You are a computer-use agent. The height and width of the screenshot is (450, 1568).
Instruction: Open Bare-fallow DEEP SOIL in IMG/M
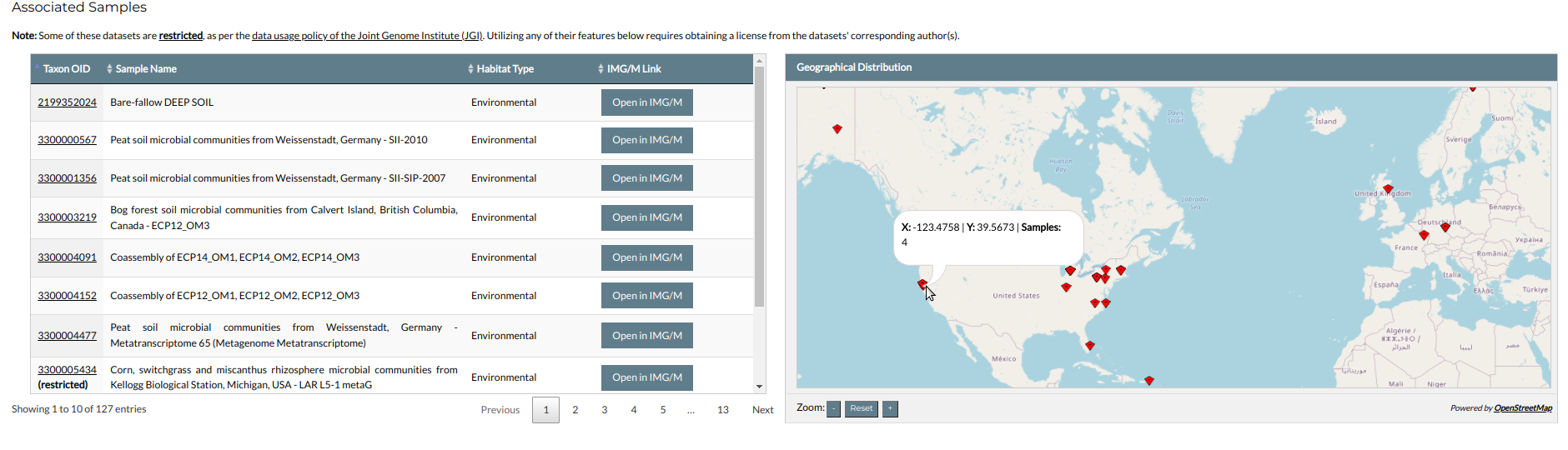[646, 102]
